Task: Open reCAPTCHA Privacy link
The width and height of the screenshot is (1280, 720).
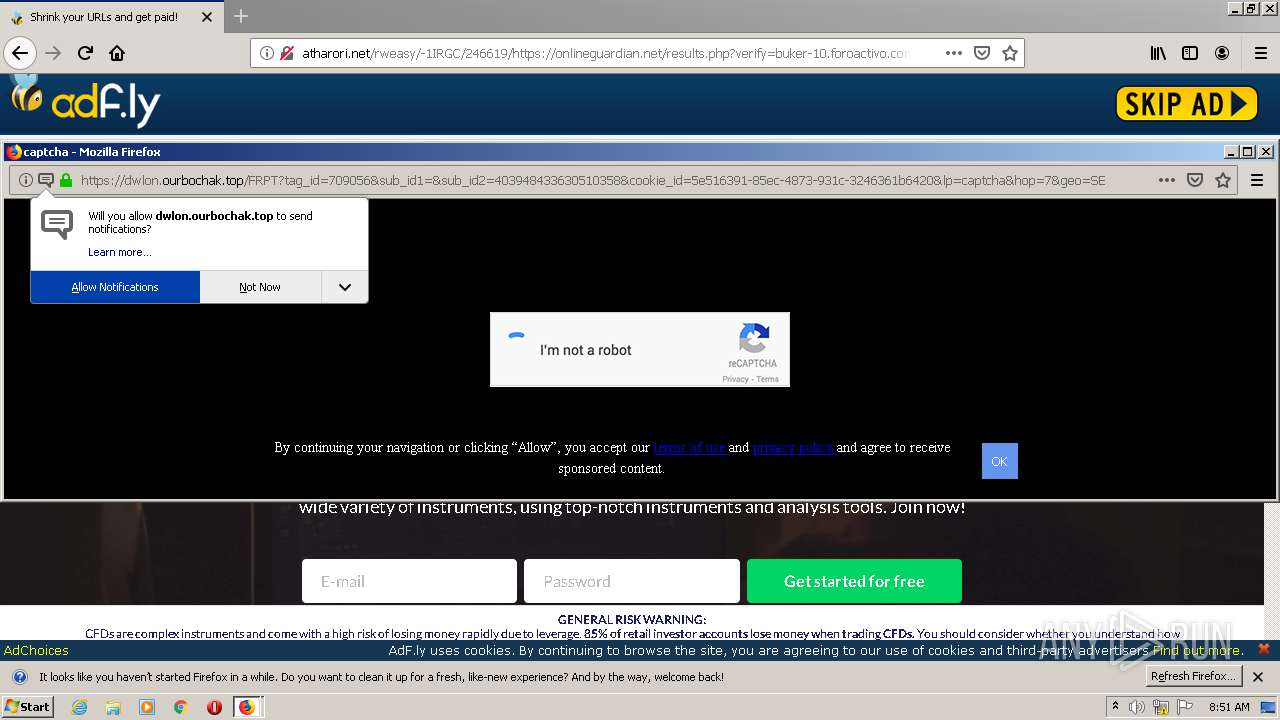Action: [736, 379]
